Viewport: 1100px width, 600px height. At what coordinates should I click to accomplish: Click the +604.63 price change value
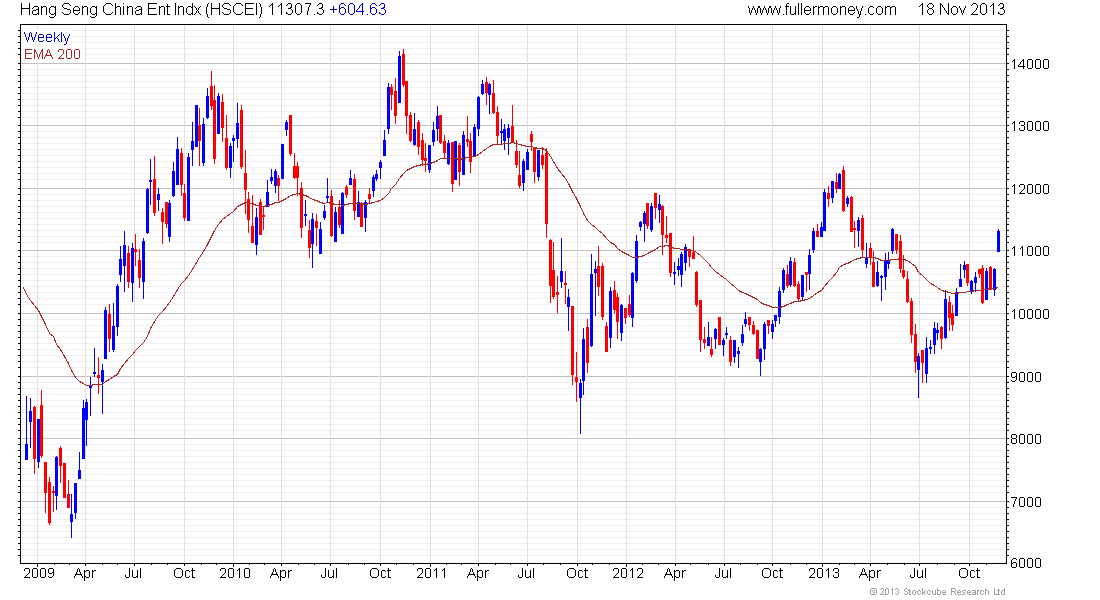point(358,10)
